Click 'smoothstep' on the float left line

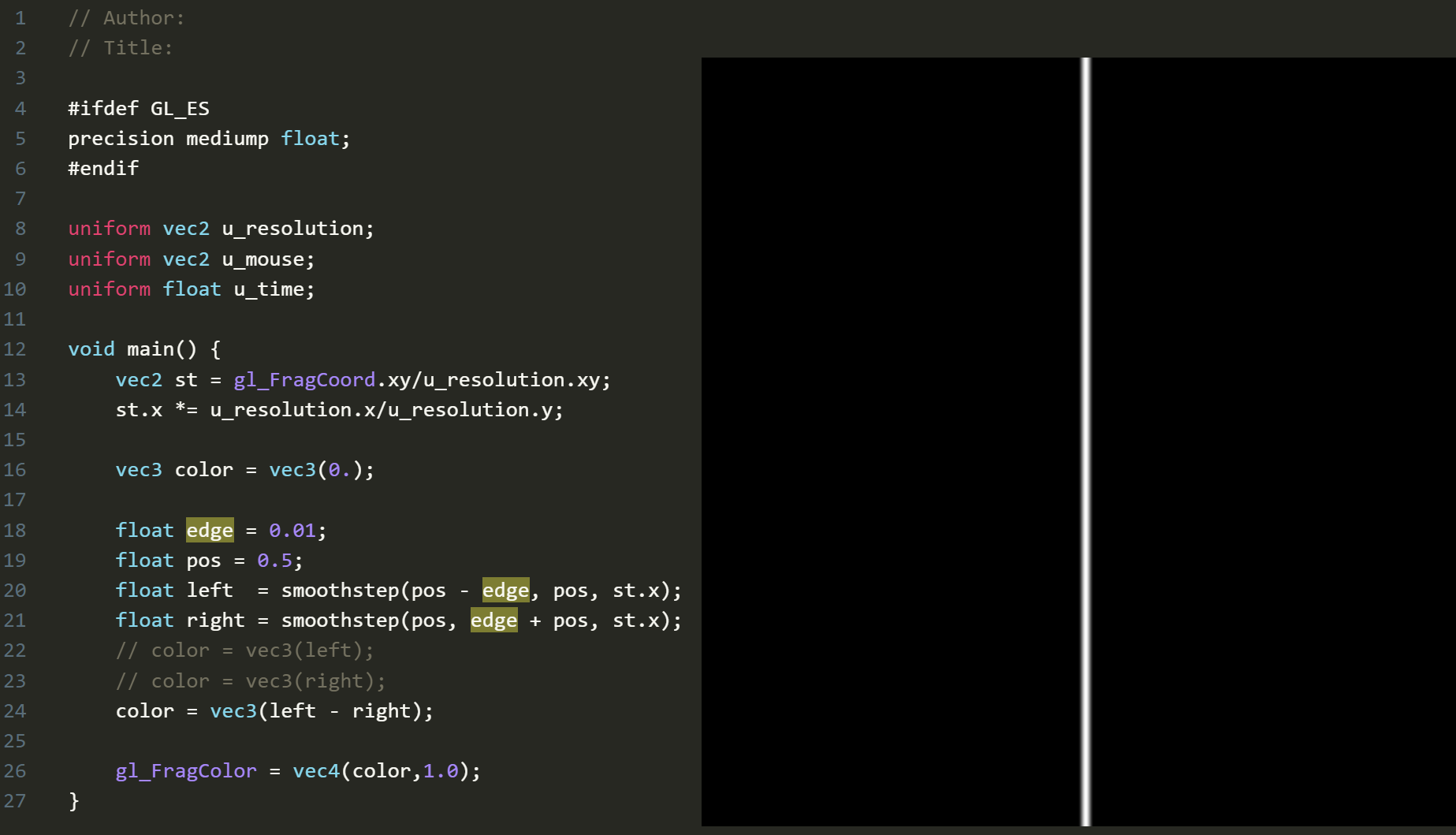click(340, 591)
